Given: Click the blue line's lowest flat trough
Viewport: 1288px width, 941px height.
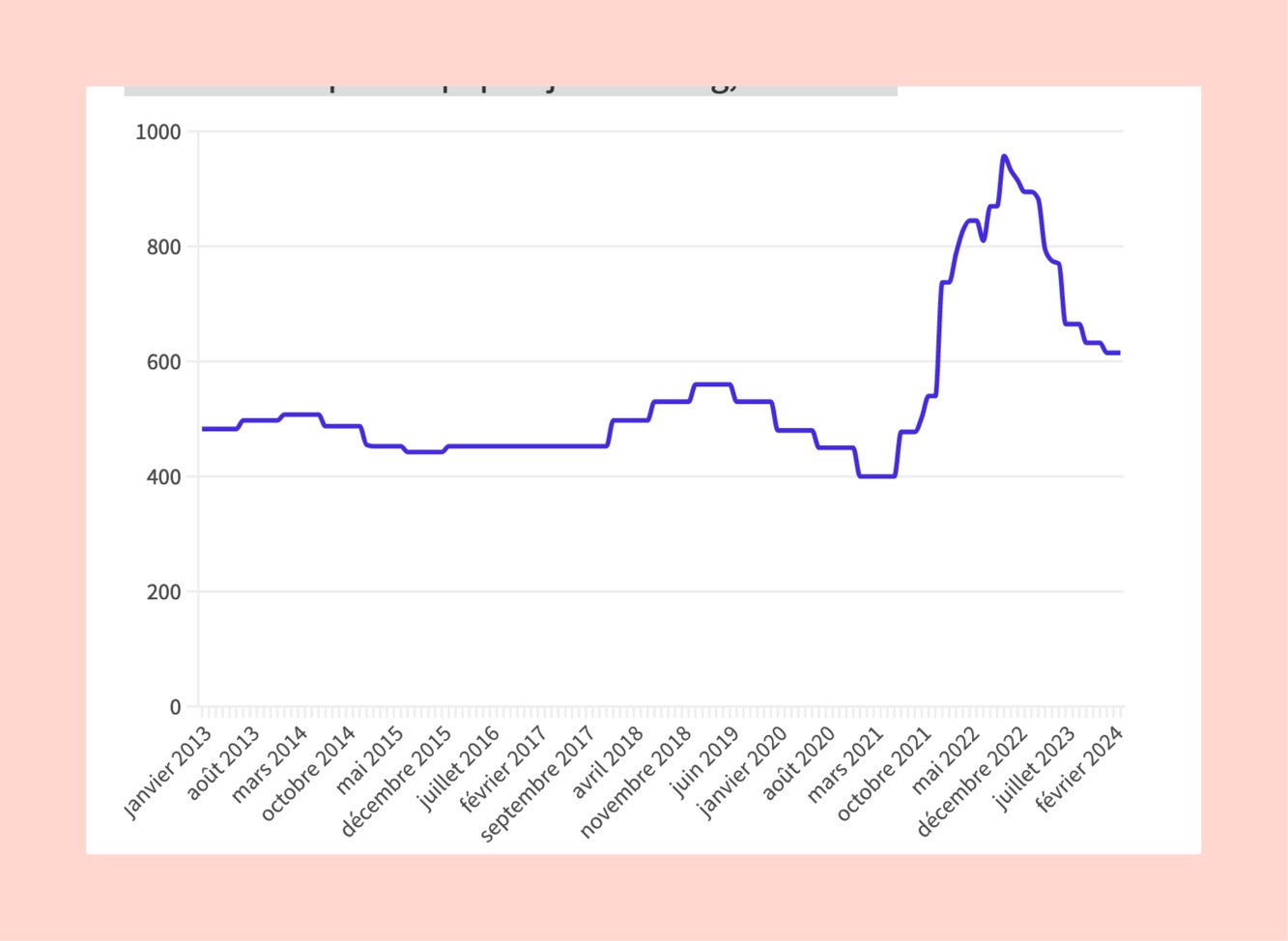Looking at the screenshot, I should point(876,476).
